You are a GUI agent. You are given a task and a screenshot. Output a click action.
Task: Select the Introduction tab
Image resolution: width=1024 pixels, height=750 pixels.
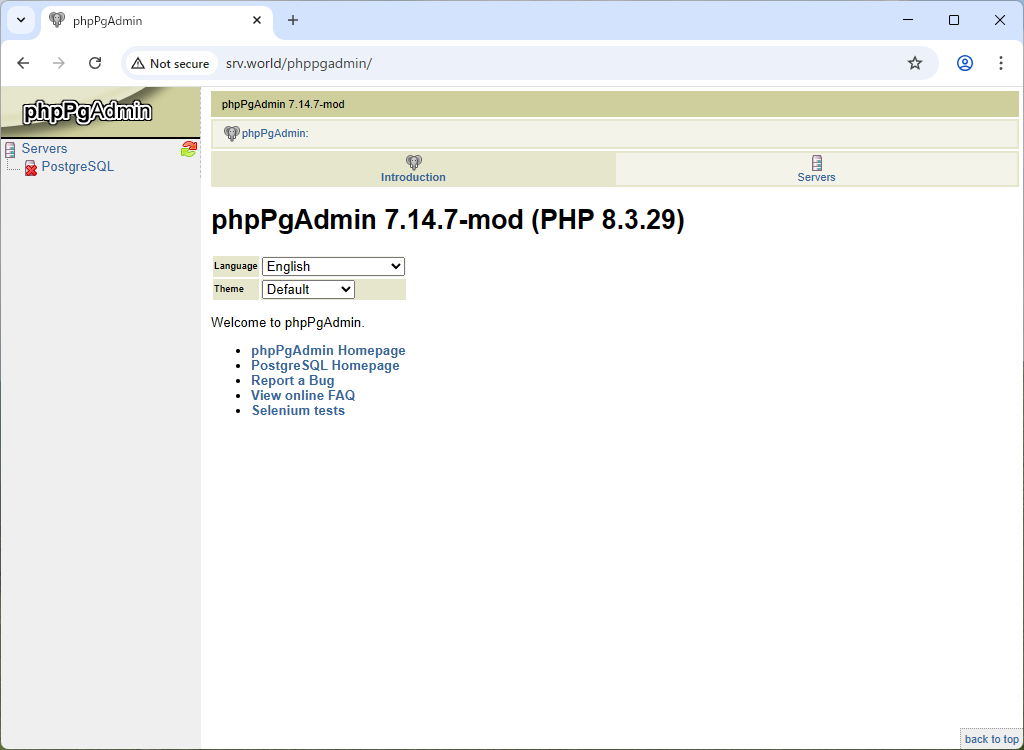413,177
